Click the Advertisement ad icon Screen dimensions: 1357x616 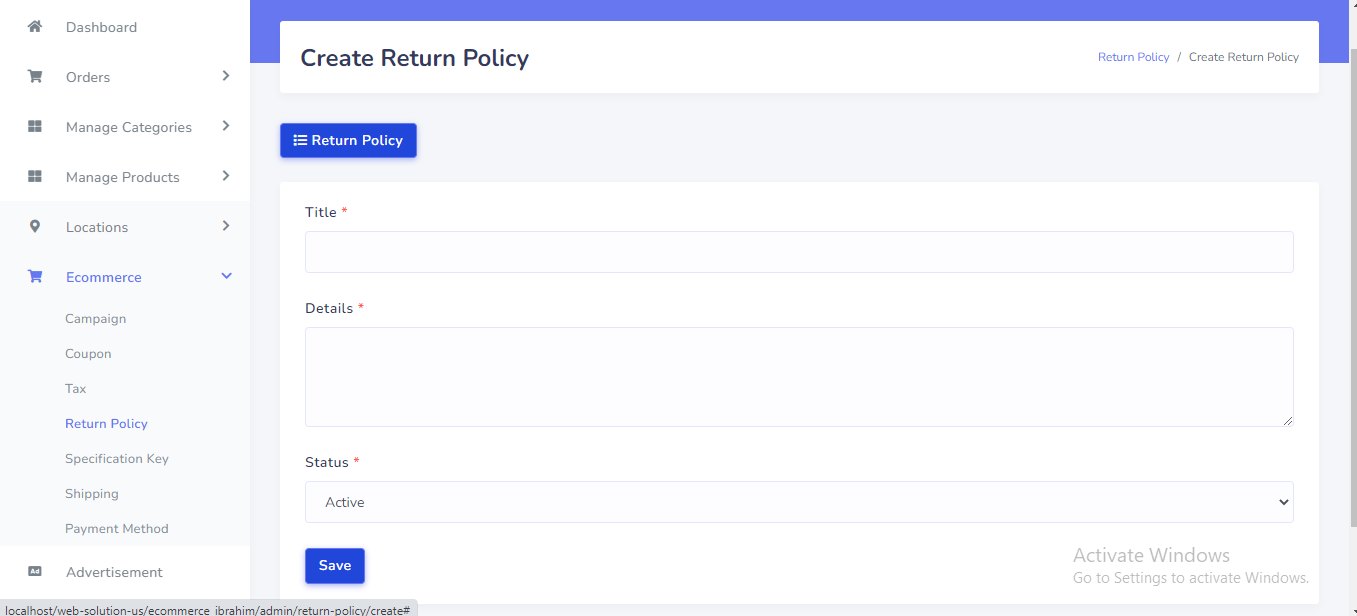[x=35, y=572]
